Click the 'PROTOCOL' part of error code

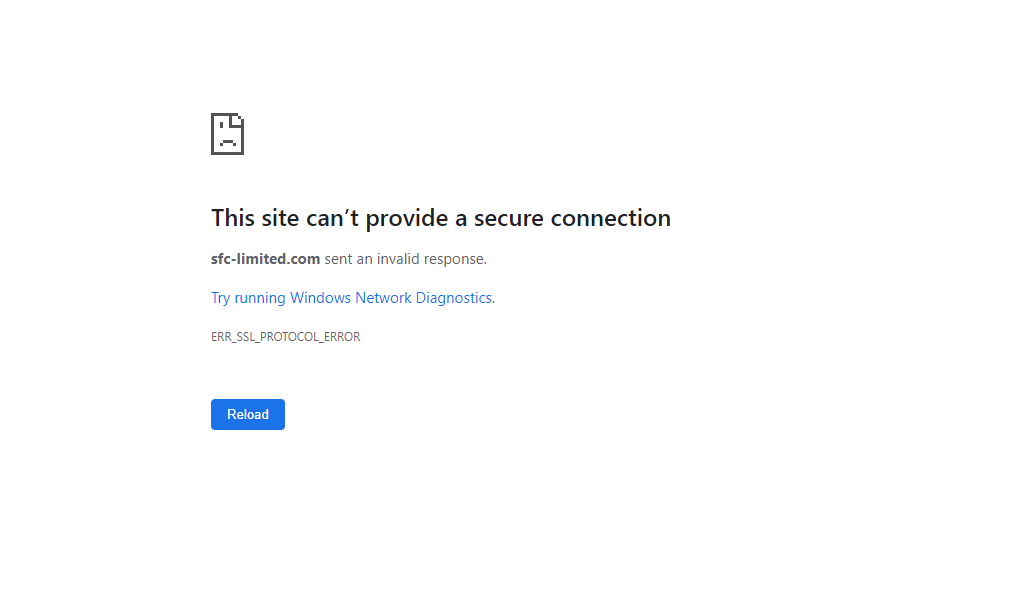point(289,337)
